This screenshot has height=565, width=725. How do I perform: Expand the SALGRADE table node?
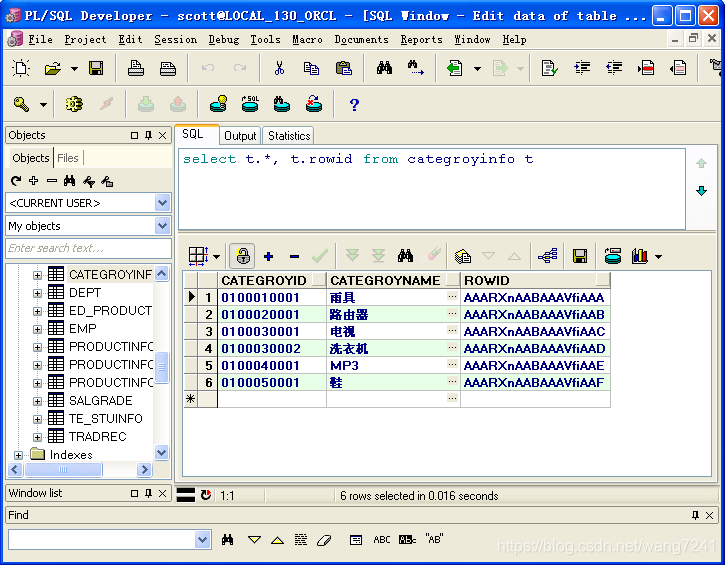click(37, 401)
